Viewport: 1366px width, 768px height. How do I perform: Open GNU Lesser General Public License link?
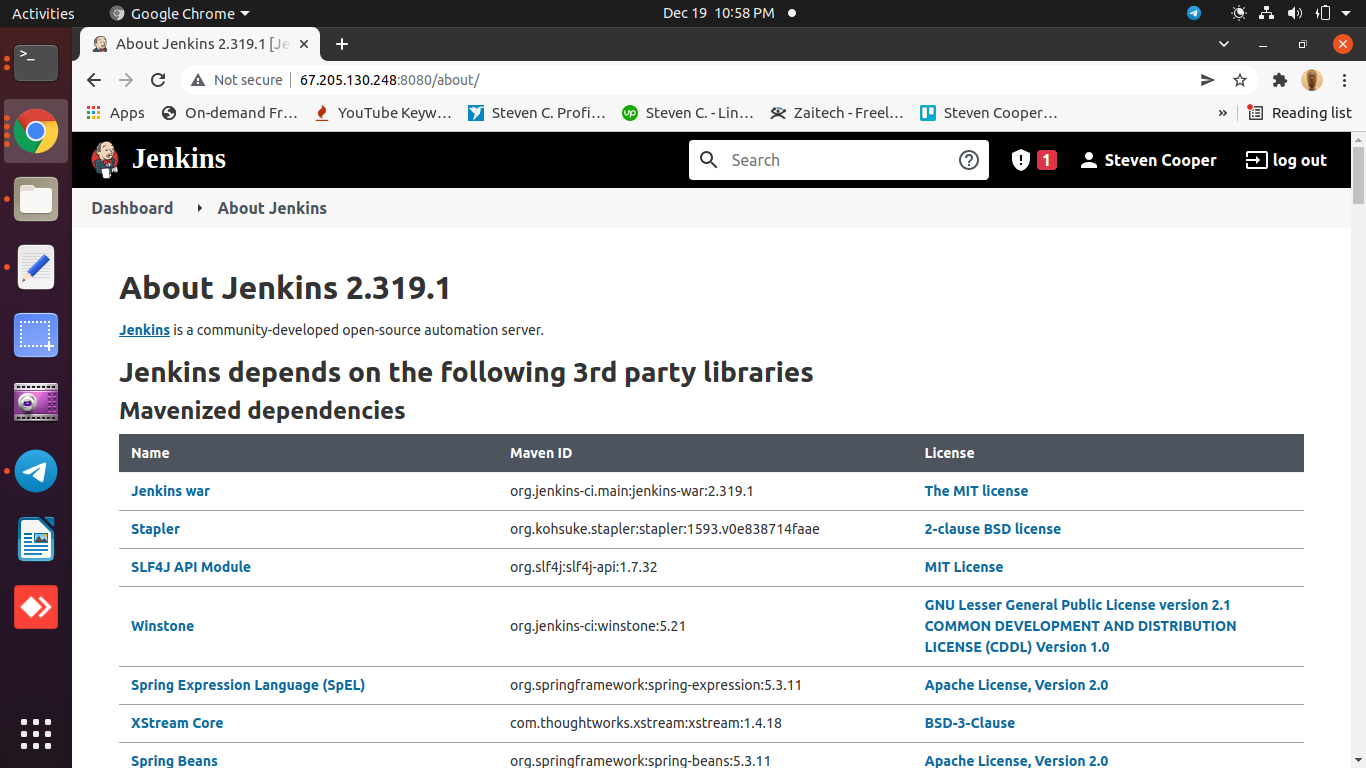[1077, 605]
